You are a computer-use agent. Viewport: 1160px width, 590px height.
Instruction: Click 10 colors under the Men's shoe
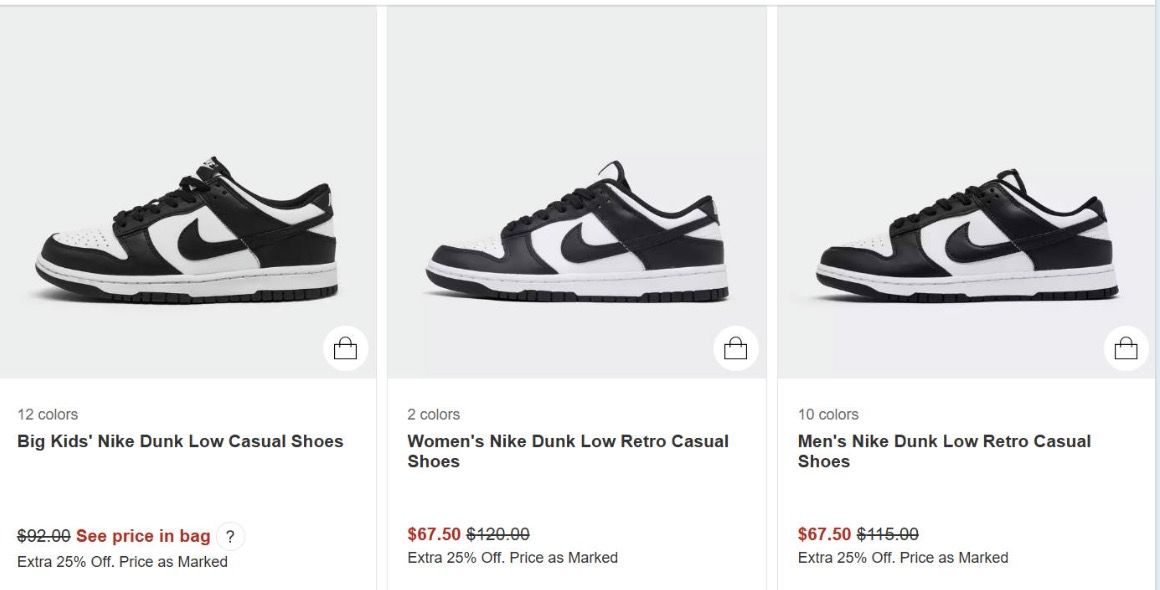pyautogui.click(x=827, y=413)
